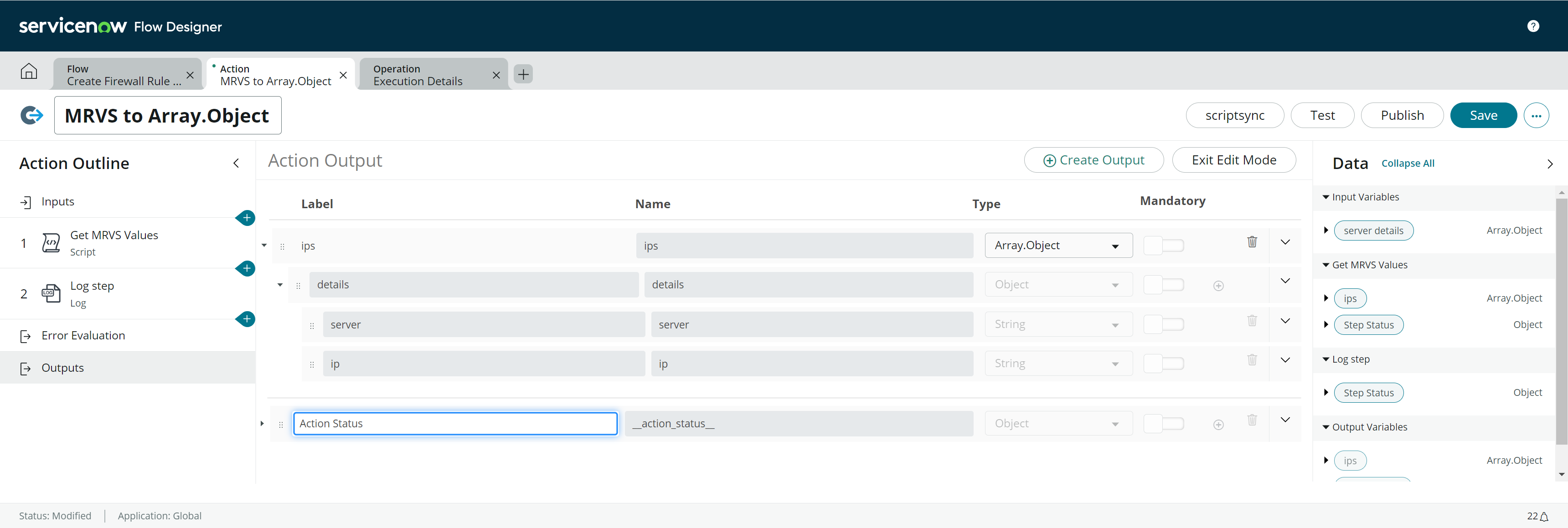Viewport: 1568px width, 528px height.
Task: Open the more actions ellipsis button
Action: click(x=1536, y=116)
